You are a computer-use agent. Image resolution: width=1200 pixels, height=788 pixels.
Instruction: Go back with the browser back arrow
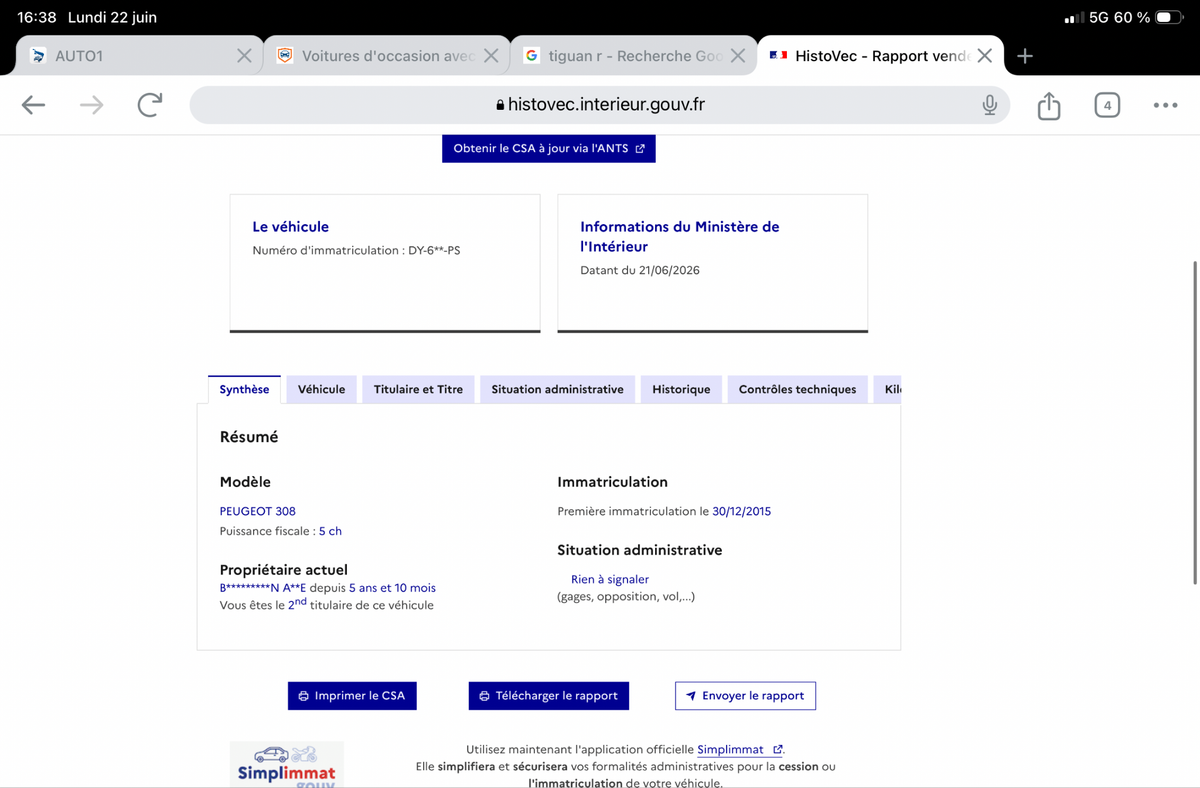coord(33,105)
